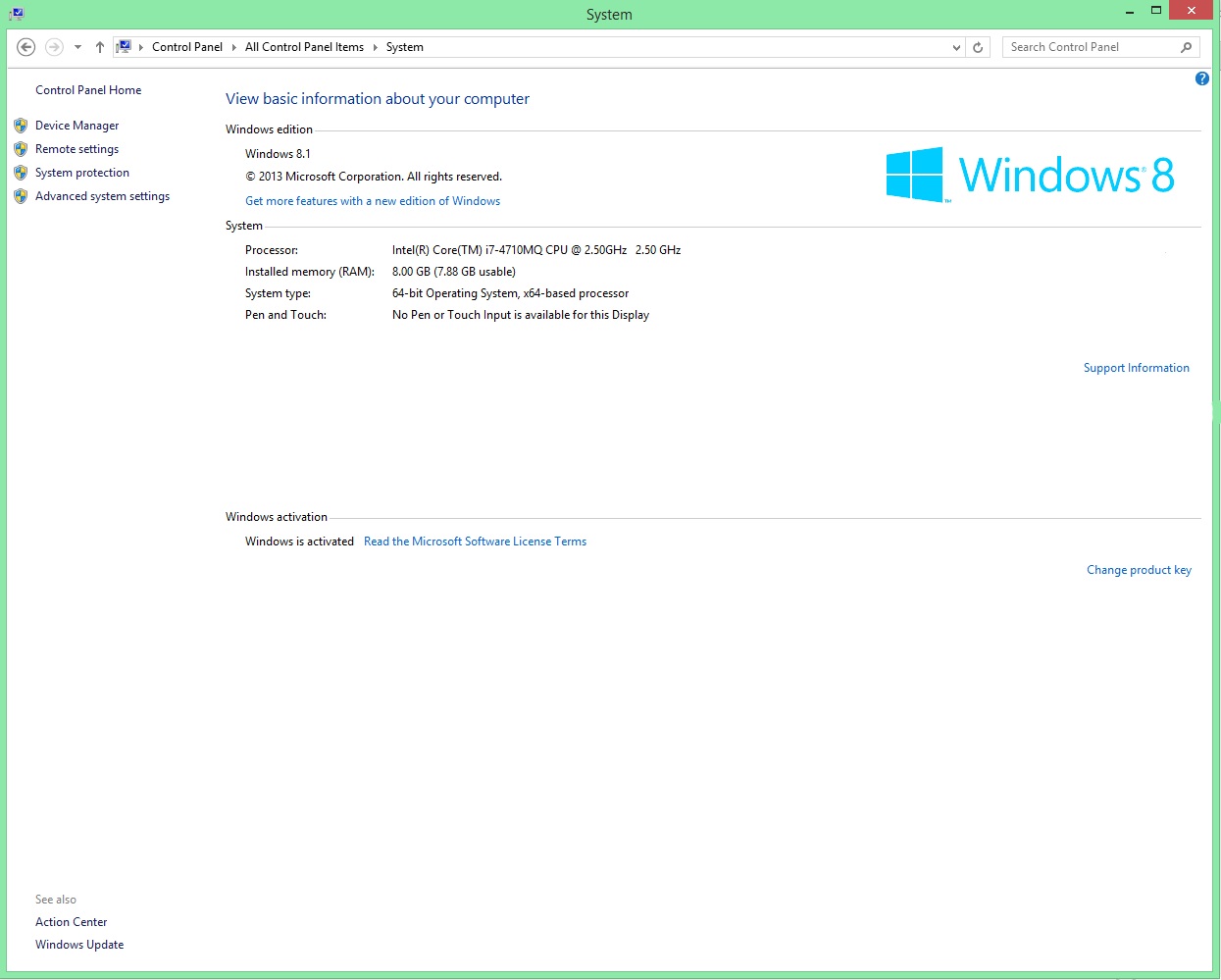The height and width of the screenshot is (980, 1221).
Task: Focus the Search Control Panel field
Action: pos(1091,47)
